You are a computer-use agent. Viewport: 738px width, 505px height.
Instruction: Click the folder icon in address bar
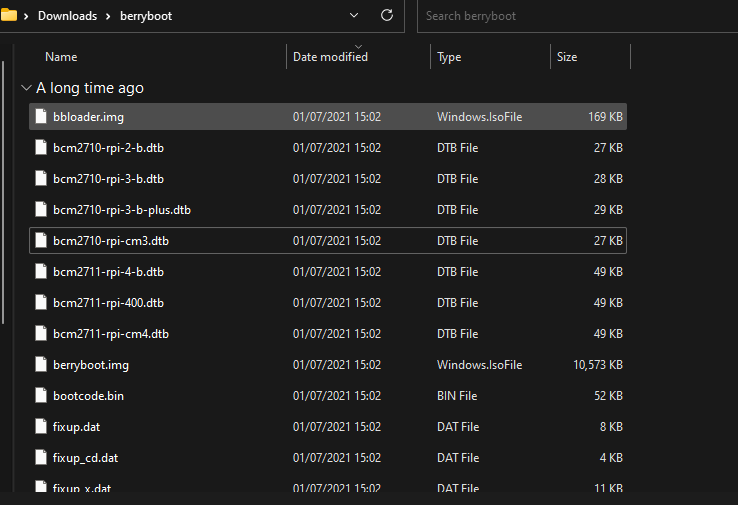tap(8, 16)
